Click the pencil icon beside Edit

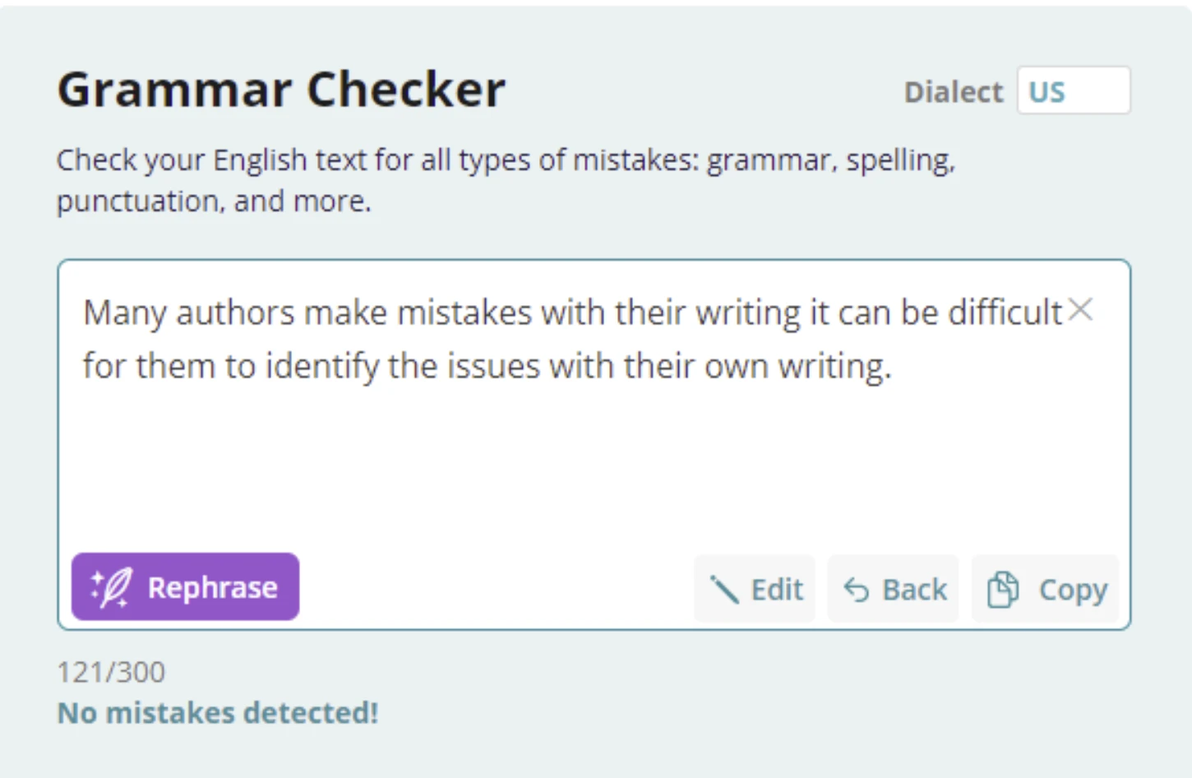click(724, 589)
